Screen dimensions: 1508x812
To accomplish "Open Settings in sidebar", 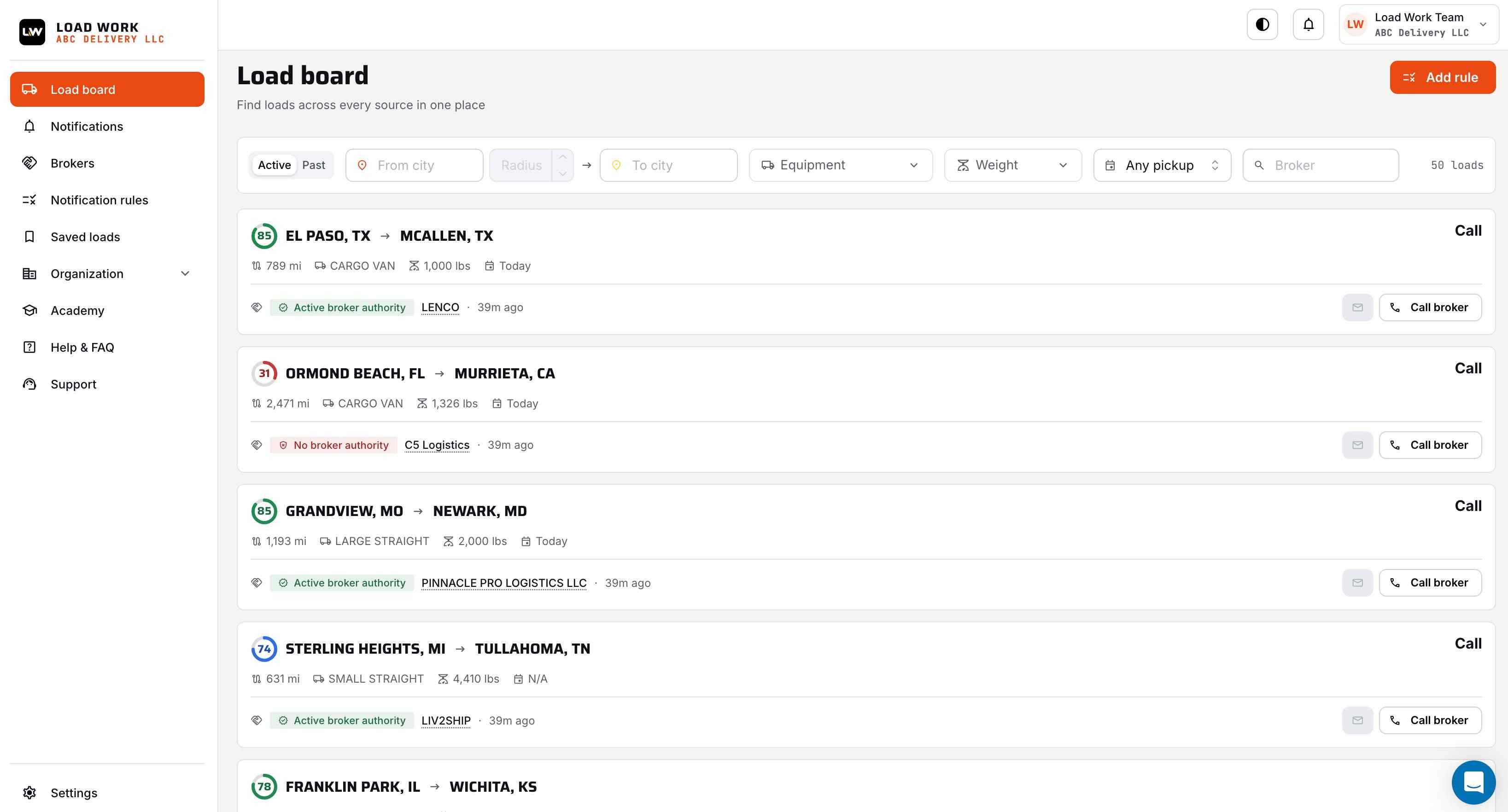I will click(107, 793).
